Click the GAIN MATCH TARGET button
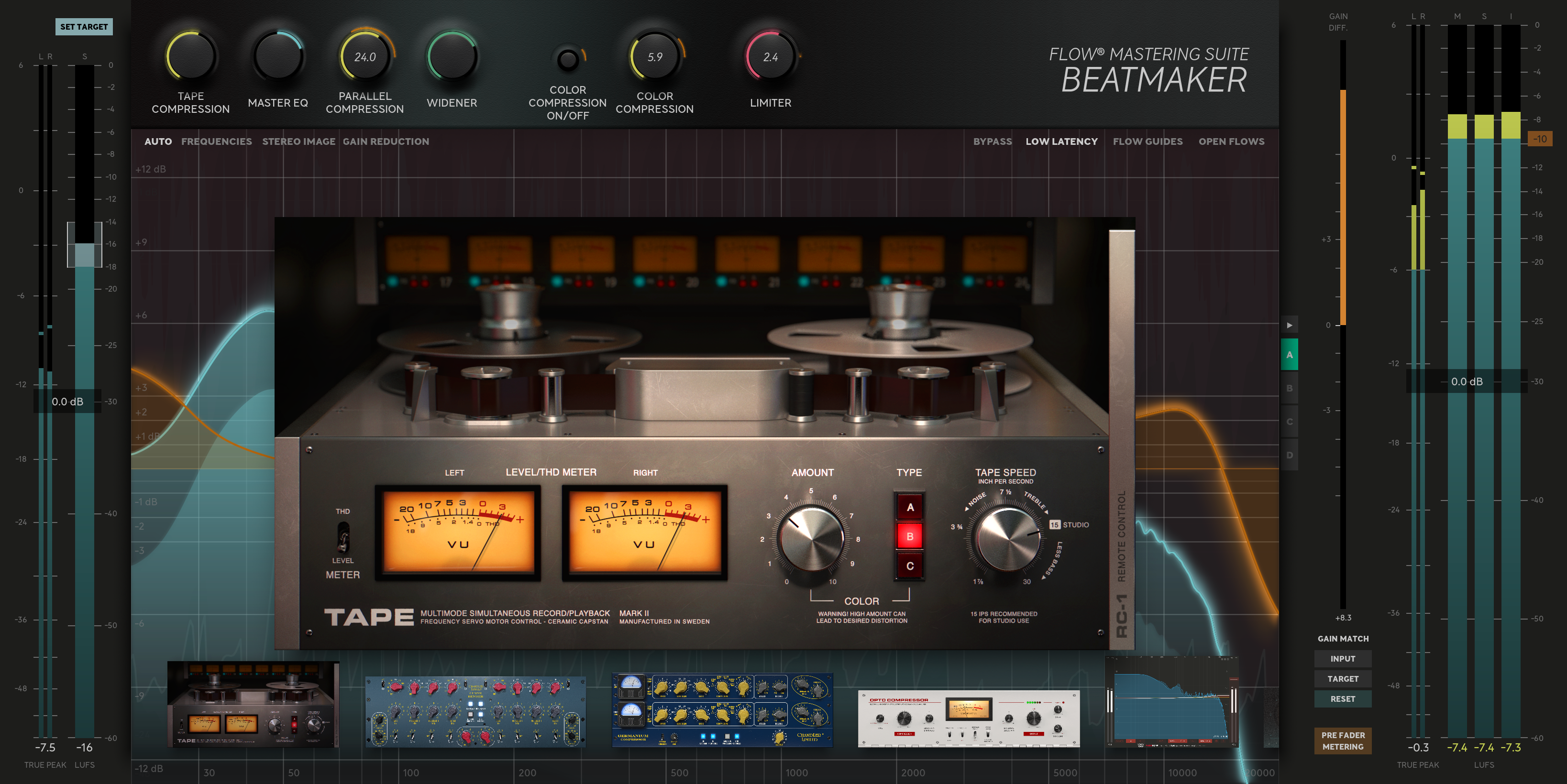The image size is (1567, 784). coord(1343,679)
